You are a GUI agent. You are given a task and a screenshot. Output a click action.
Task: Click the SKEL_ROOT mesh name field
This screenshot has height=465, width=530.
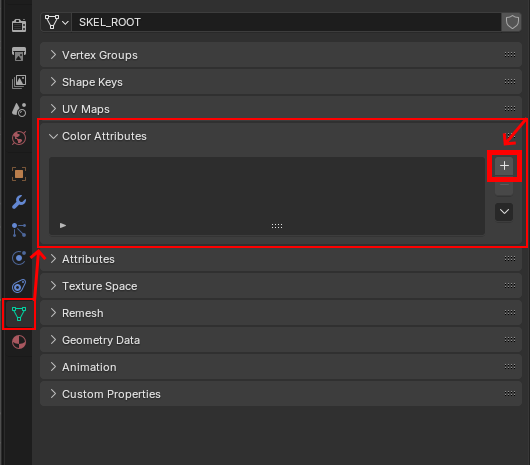pos(287,22)
